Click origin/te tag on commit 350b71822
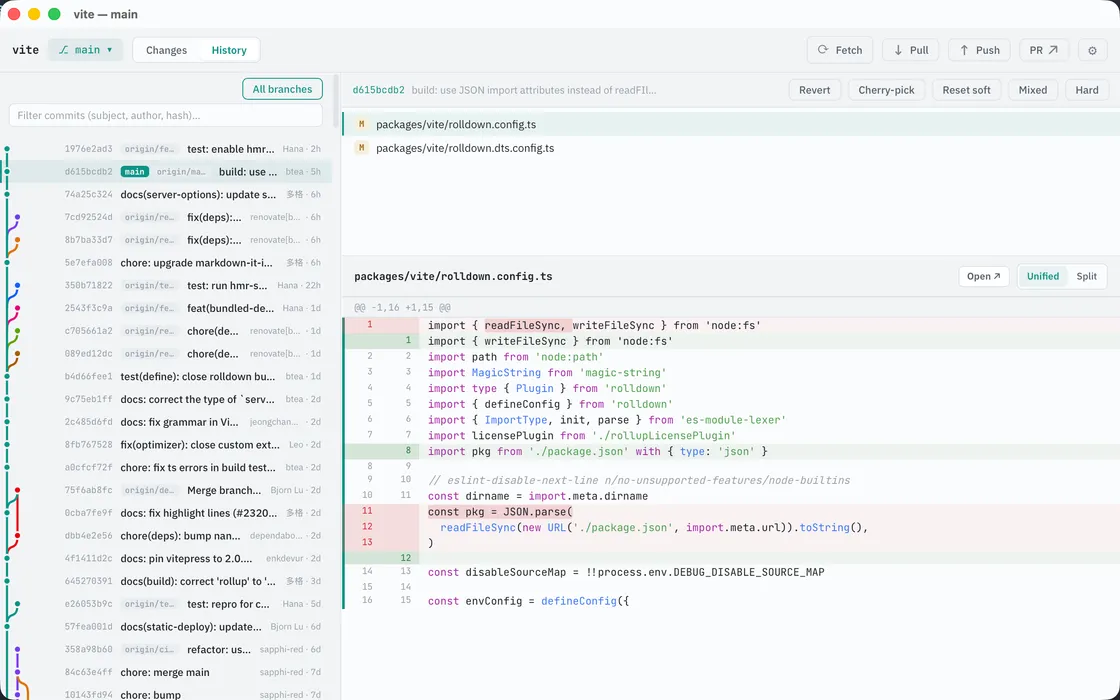Screen dimensions: 1120x700 click(x=149, y=285)
